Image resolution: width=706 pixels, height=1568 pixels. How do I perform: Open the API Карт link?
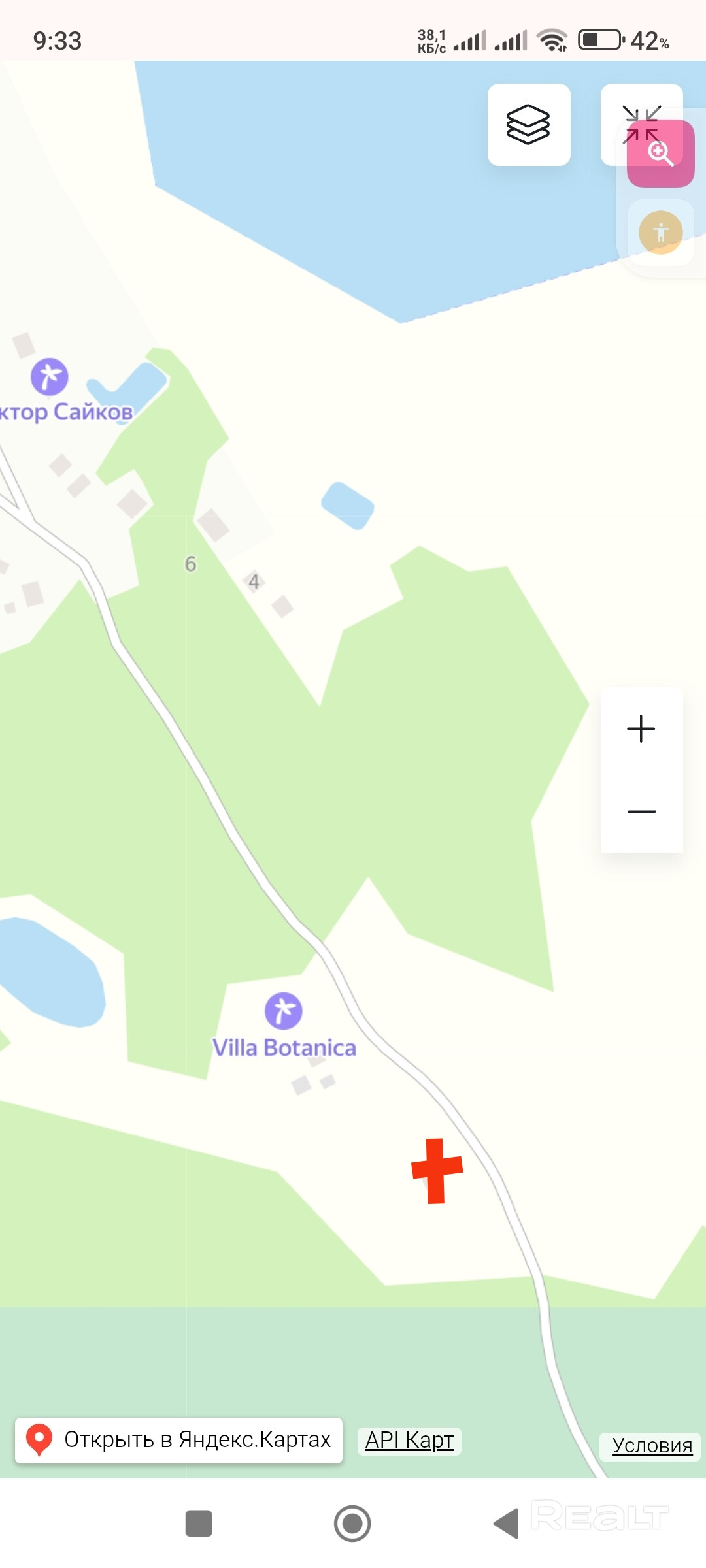tap(409, 1440)
